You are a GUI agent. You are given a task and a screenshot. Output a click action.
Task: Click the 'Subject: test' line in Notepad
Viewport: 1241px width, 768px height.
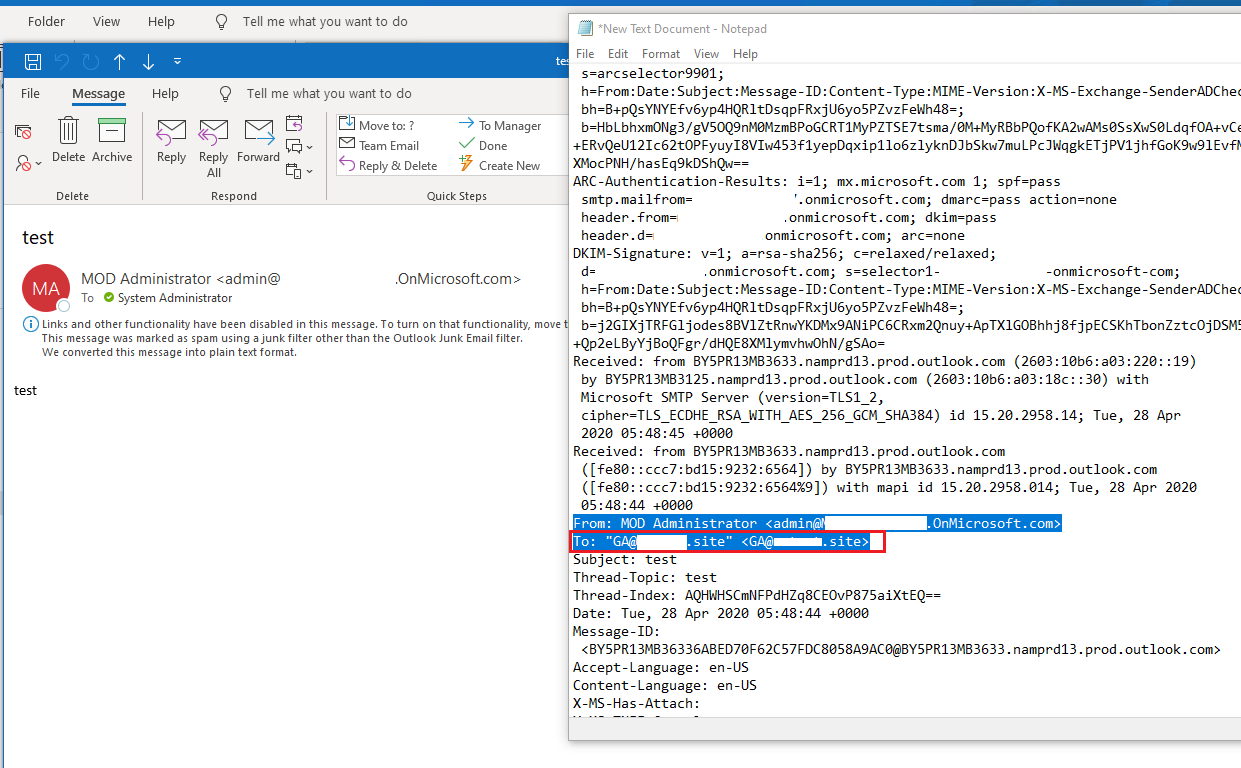click(x=625, y=560)
